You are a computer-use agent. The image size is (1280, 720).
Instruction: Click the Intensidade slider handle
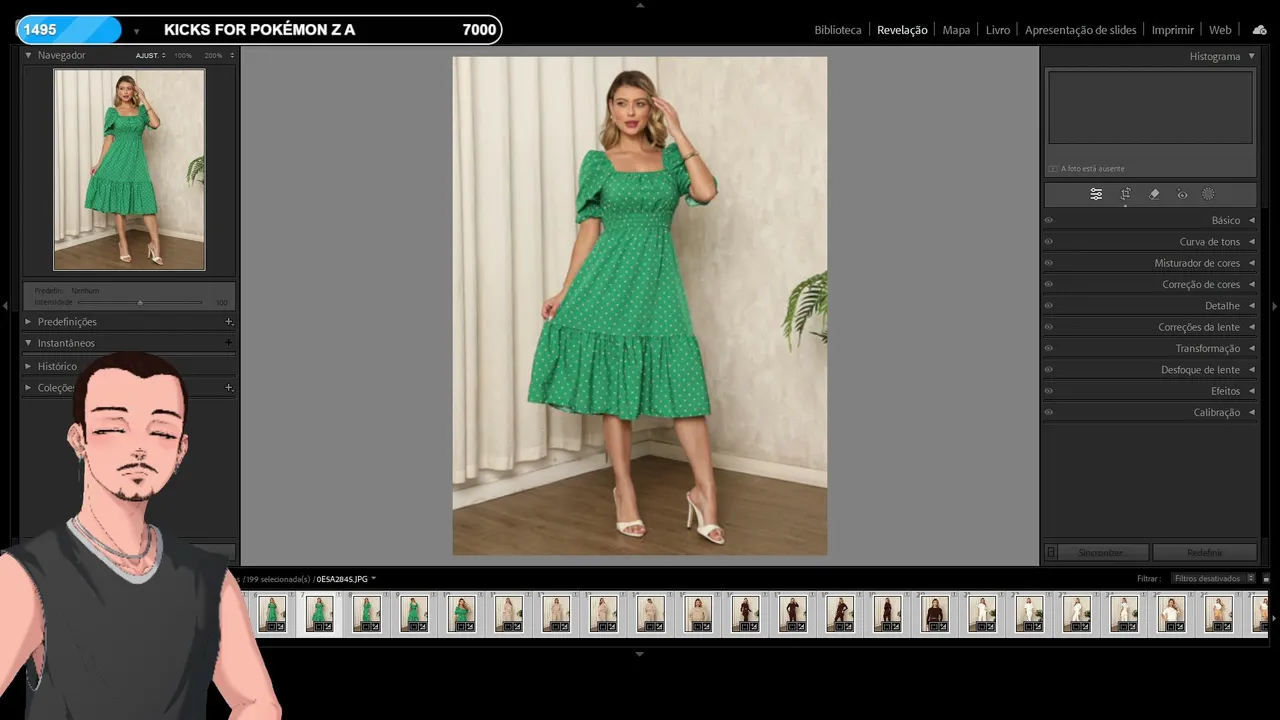click(140, 302)
